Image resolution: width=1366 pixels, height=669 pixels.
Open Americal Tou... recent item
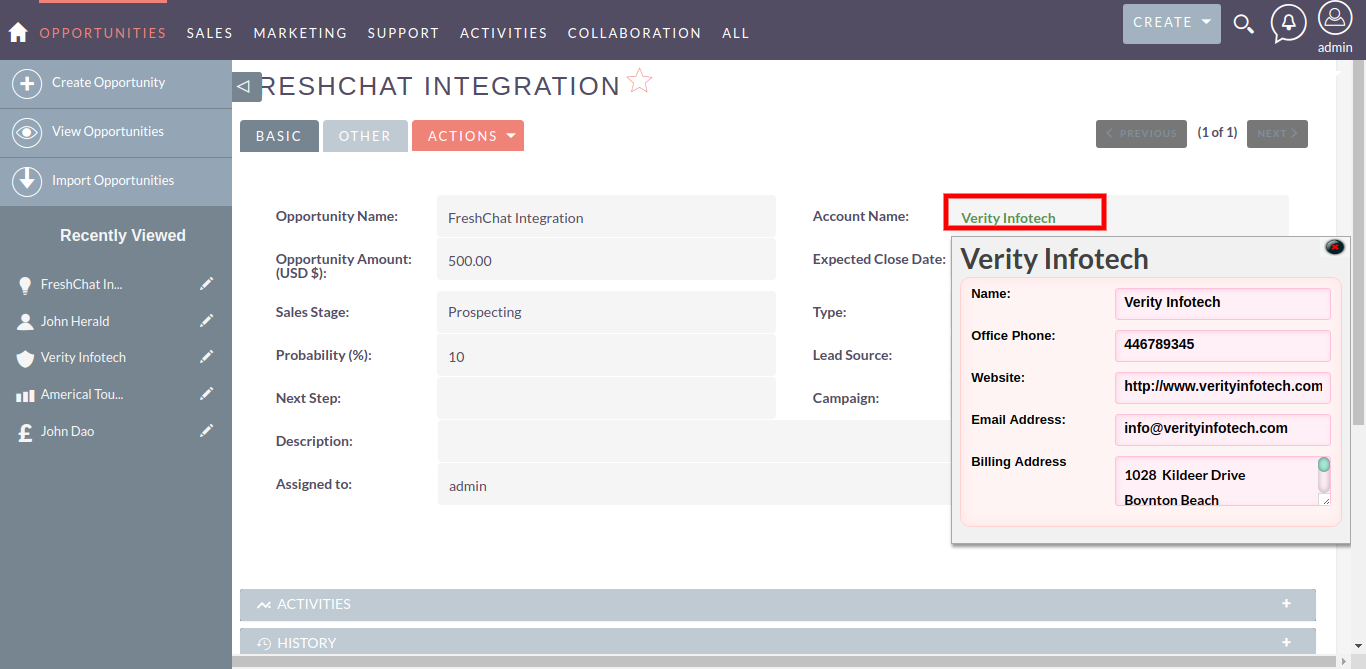click(82, 395)
